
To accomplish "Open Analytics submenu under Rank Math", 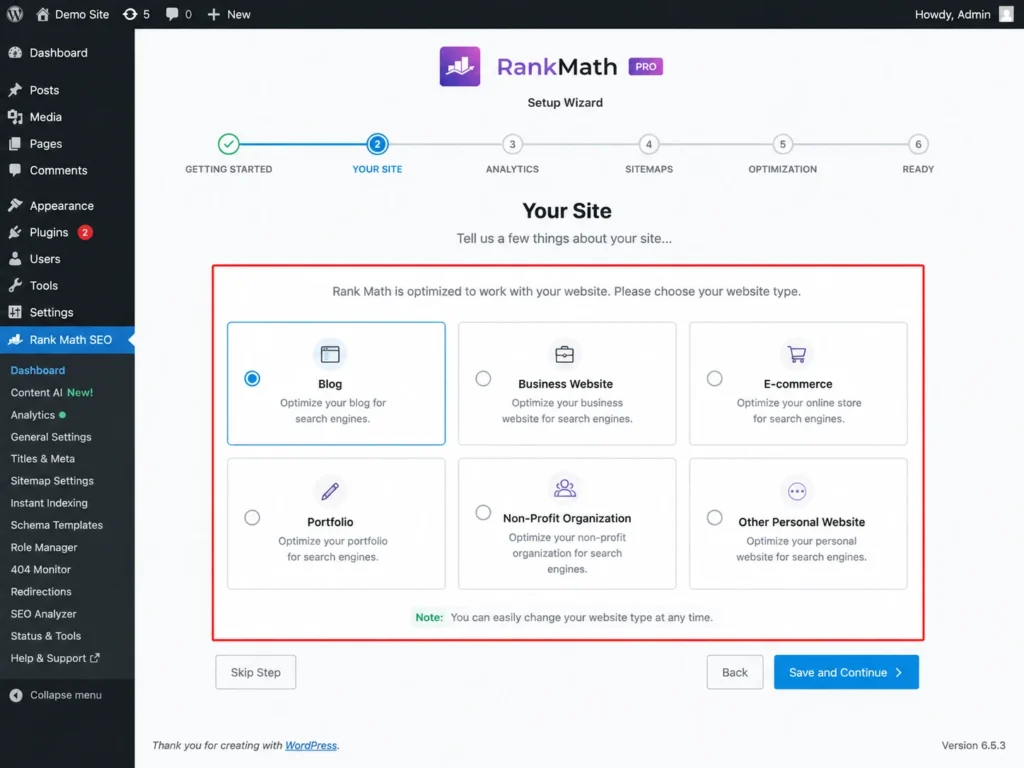I will click(38, 415).
